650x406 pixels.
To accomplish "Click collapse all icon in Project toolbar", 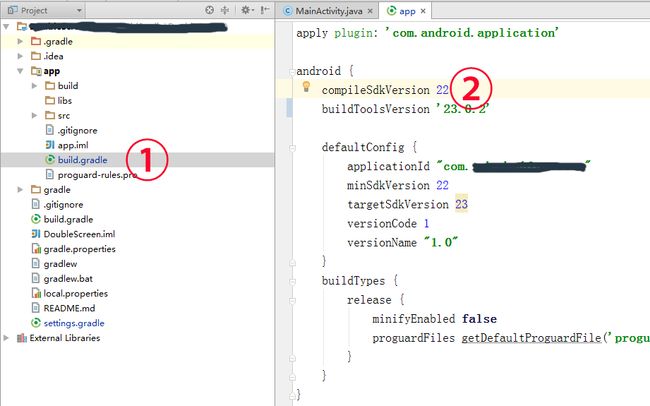I will point(225,10).
